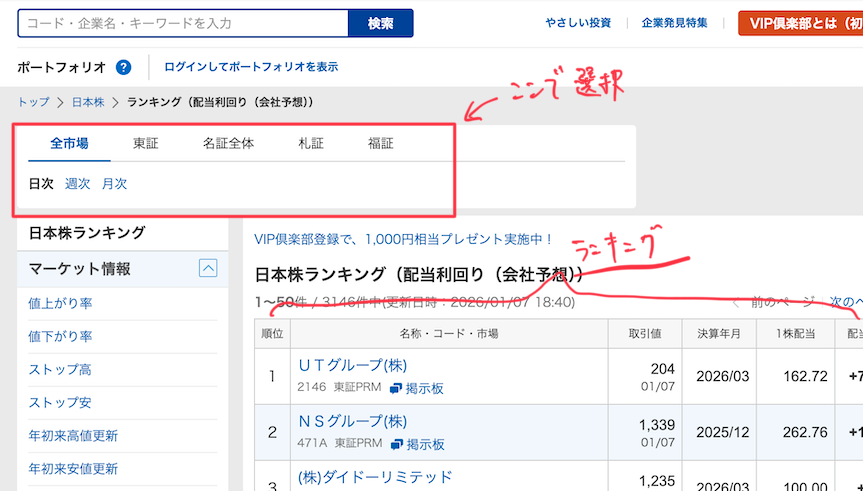
Task: Select the 福証 tab
Action: (380, 143)
